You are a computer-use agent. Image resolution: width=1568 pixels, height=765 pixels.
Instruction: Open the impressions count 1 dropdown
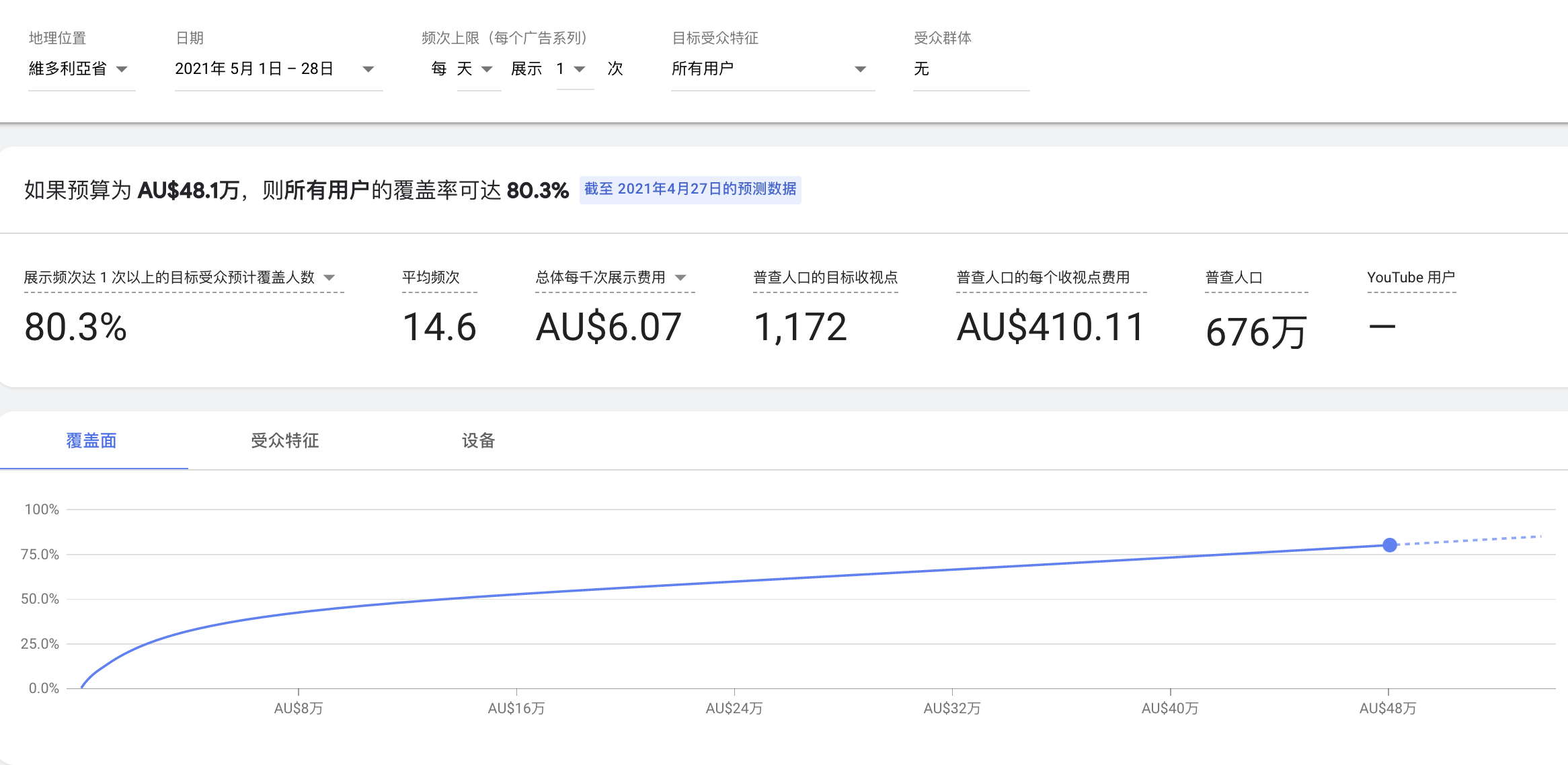[x=575, y=69]
